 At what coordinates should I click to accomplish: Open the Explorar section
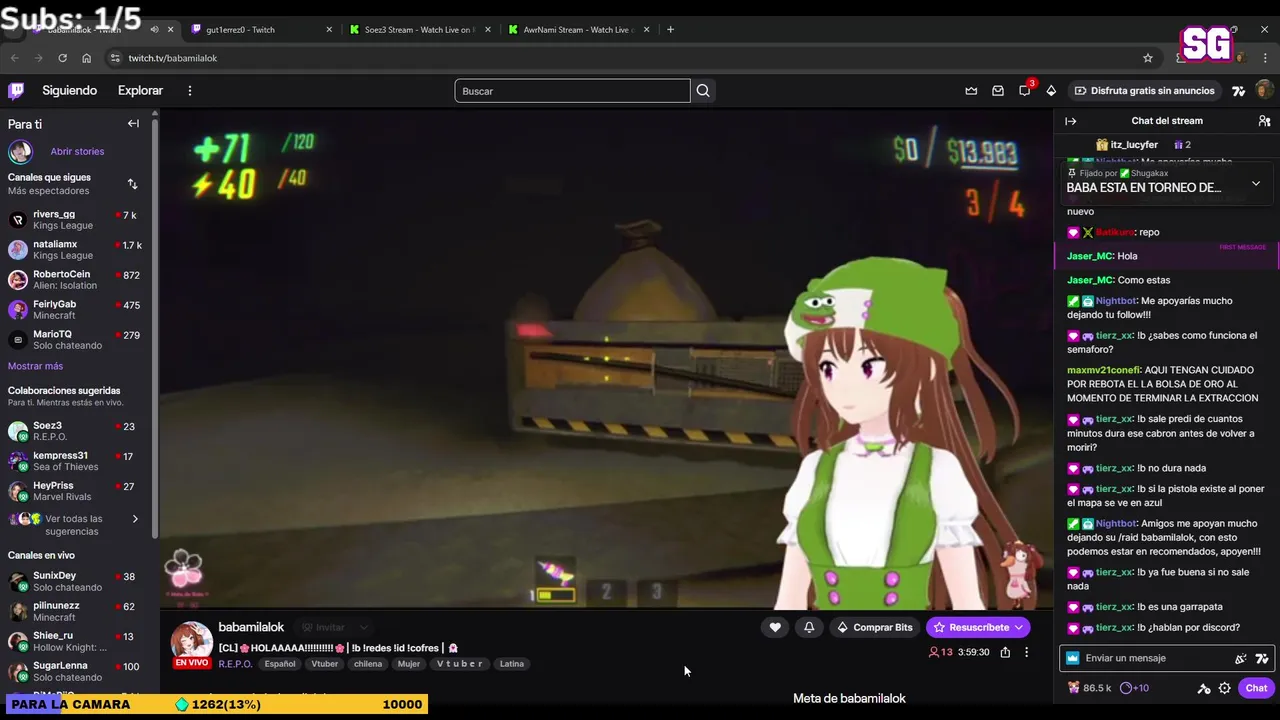pos(140,91)
